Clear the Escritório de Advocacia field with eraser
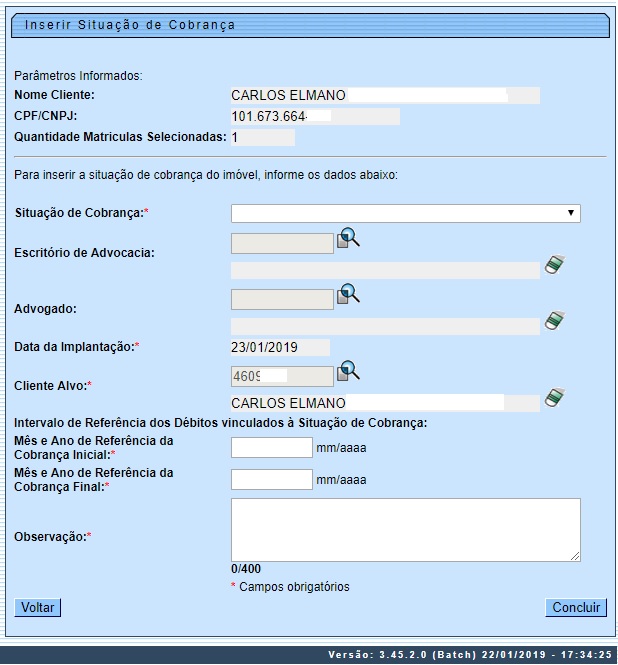The height and width of the screenshot is (665, 618). tap(555, 265)
